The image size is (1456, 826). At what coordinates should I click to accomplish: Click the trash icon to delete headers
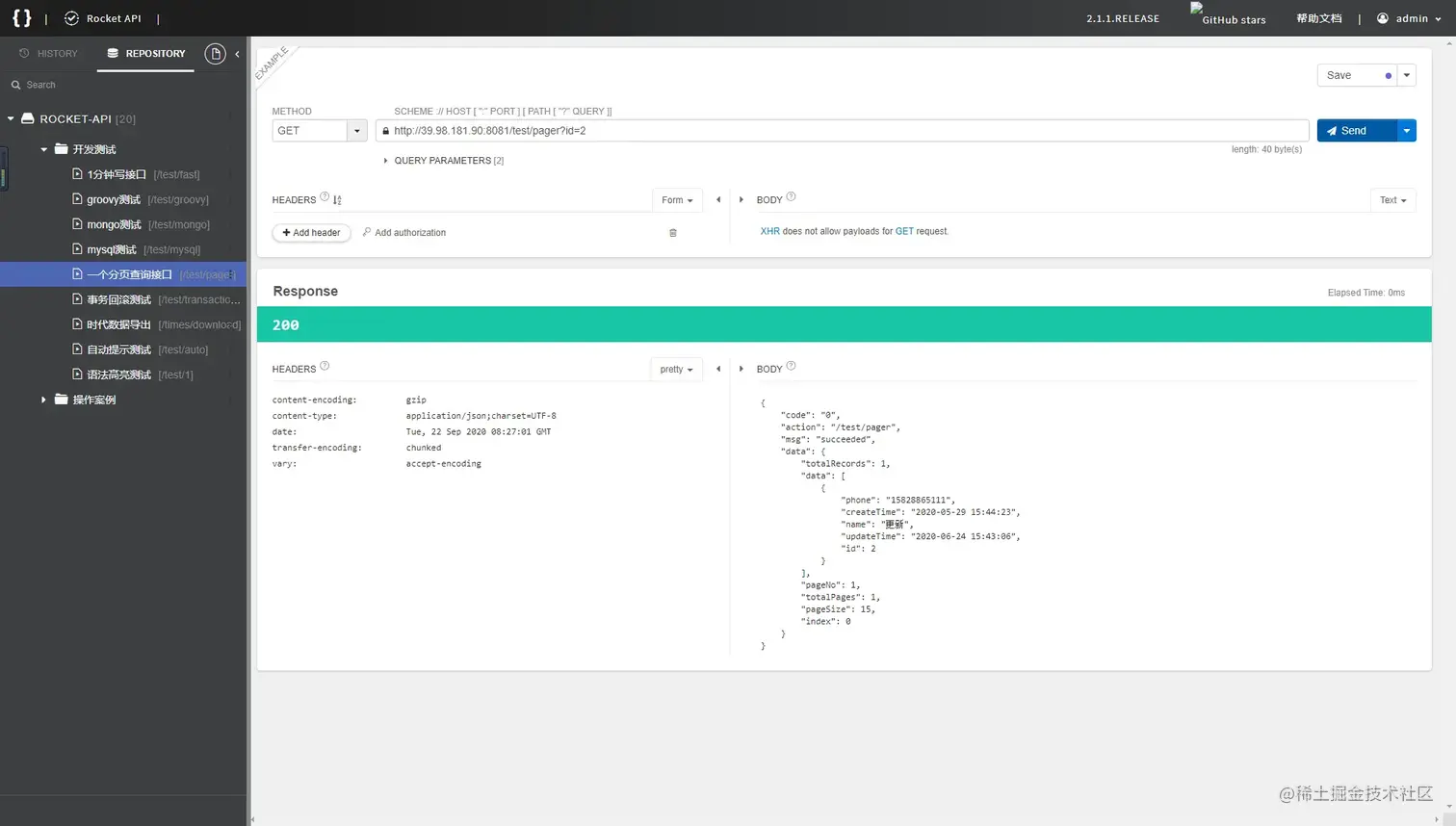(673, 233)
